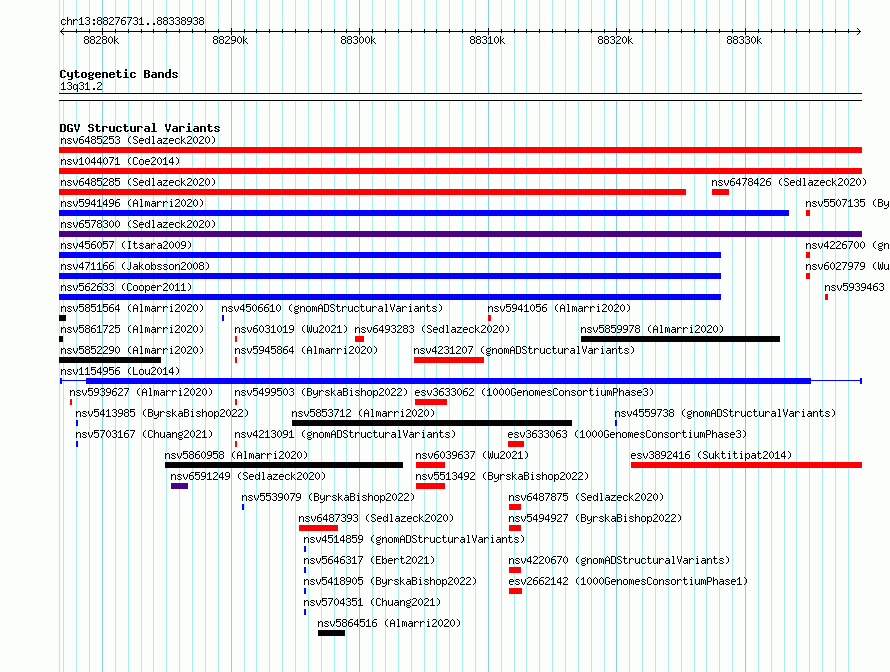Click the 88300k ruler tick label
This screenshot has height=672, width=890.
[x=358, y=40]
